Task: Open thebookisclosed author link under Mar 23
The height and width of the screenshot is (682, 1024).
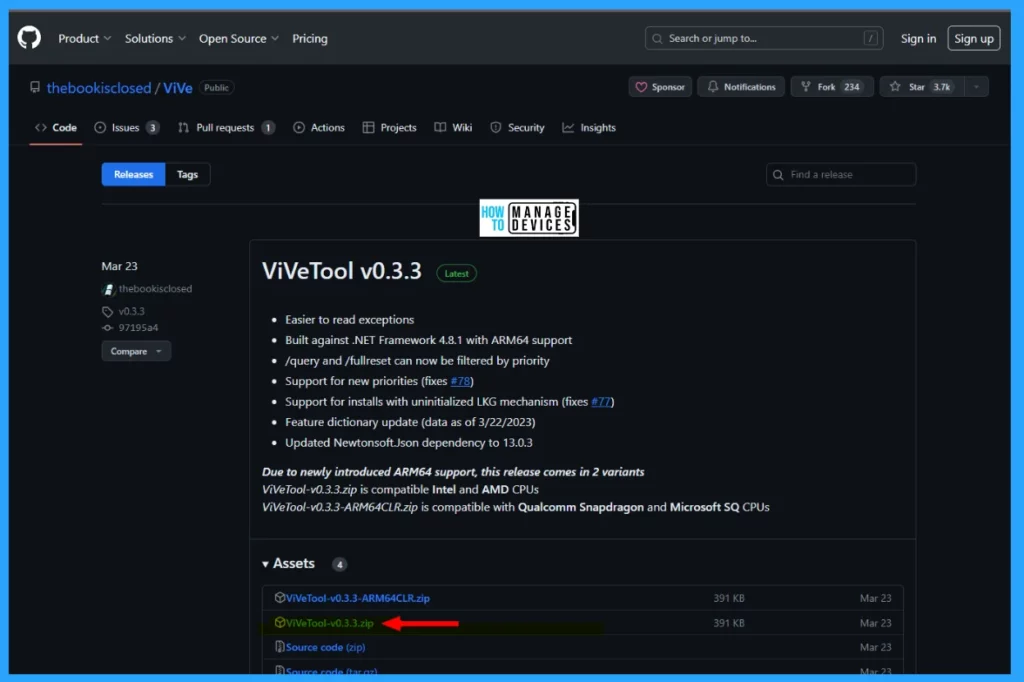Action: pyautogui.click(x=155, y=289)
